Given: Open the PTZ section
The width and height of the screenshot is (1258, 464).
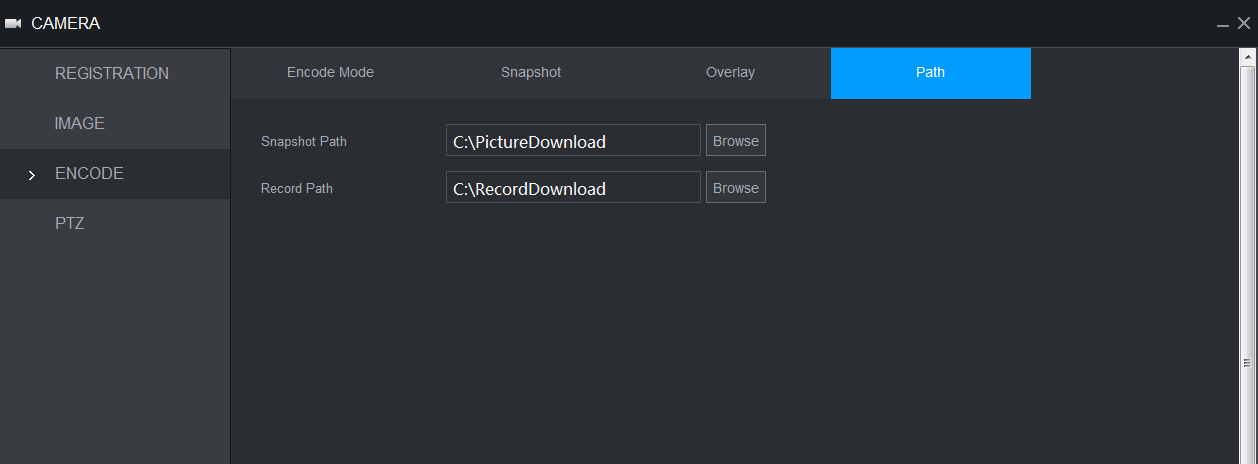Looking at the screenshot, I should 69,223.
